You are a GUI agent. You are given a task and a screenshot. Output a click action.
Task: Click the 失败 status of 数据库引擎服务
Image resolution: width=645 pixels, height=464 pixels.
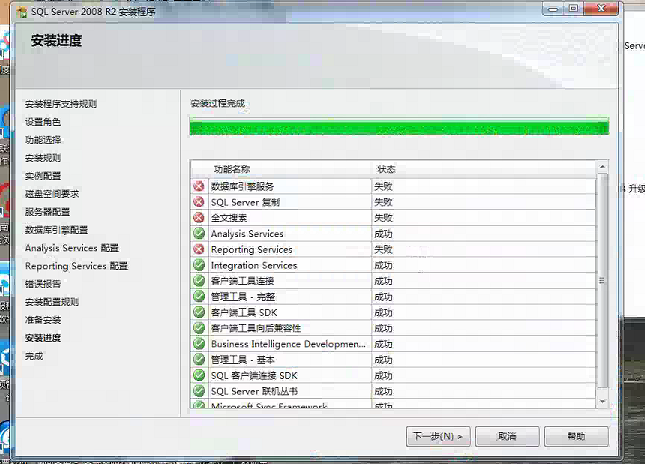point(383,186)
